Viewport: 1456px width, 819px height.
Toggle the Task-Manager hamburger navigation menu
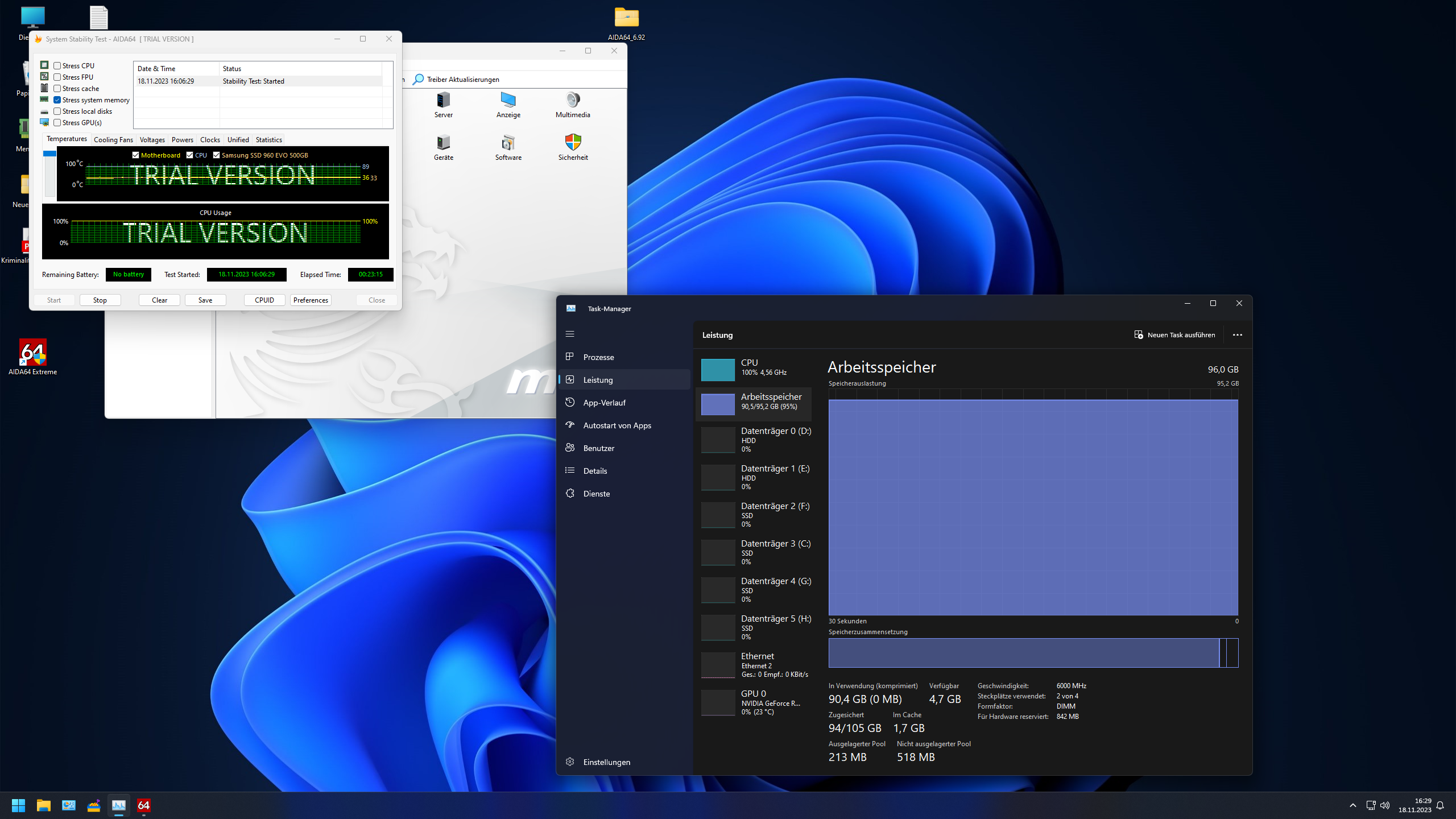point(570,334)
